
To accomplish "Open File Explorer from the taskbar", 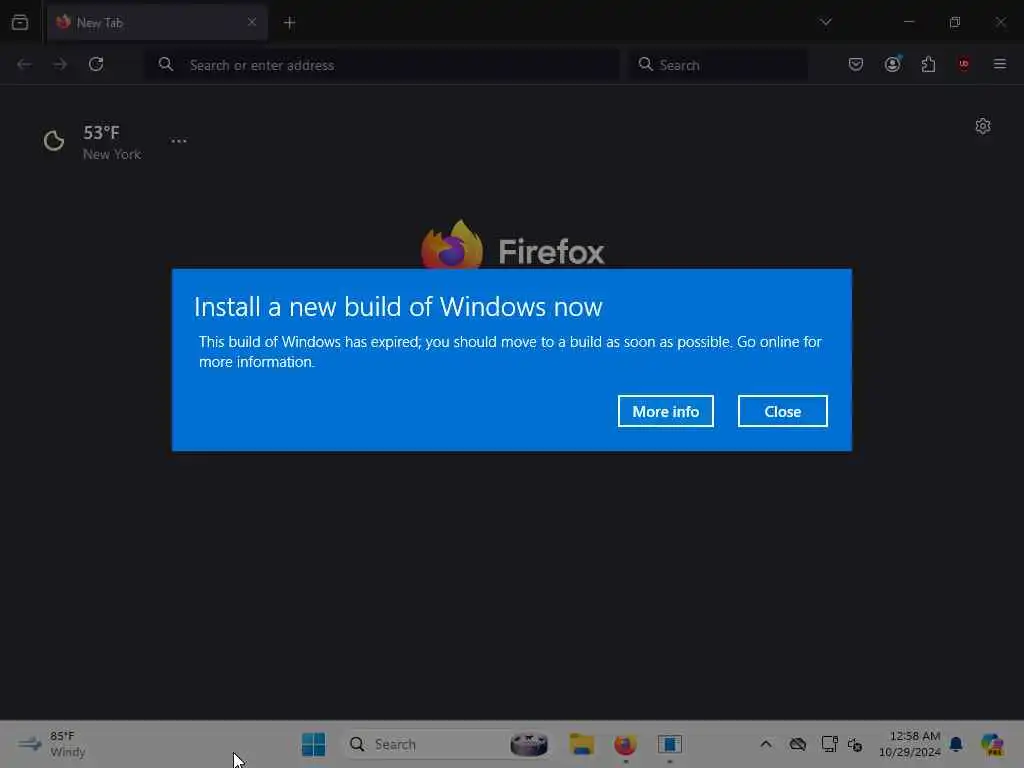I will (581, 744).
